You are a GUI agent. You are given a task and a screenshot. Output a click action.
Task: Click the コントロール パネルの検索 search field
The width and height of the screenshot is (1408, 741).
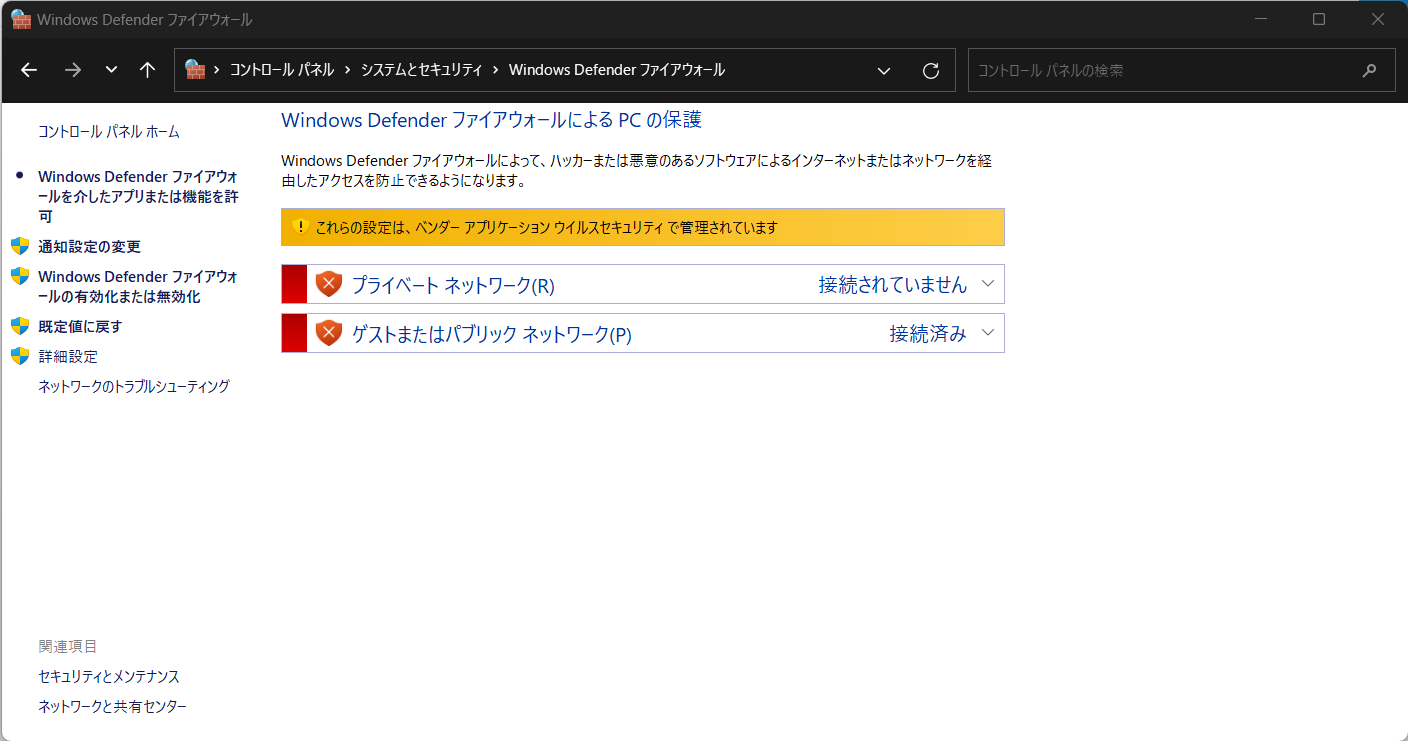tap(1160, 70)
